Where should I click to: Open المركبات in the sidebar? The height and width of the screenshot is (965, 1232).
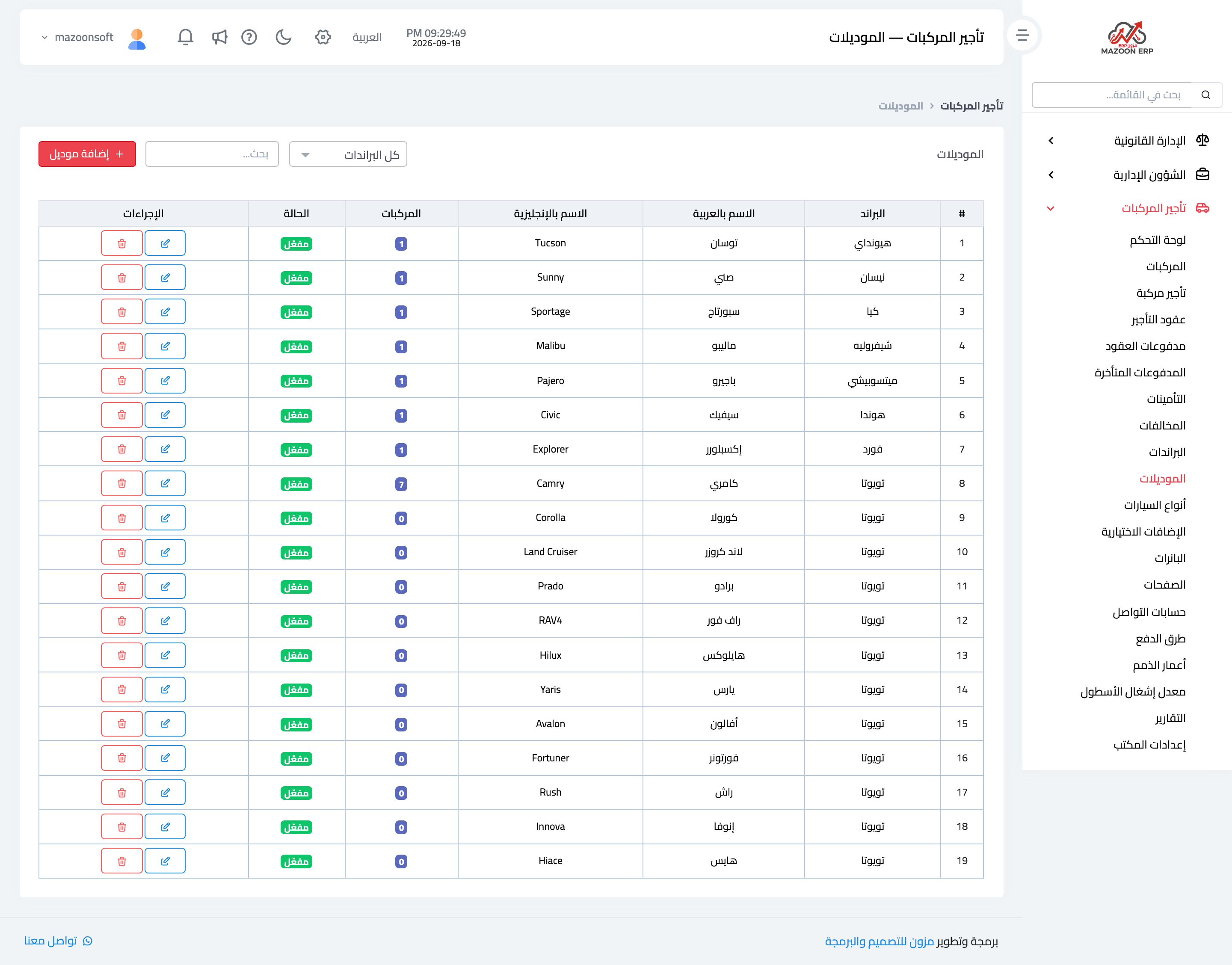click(x=1165, y=266)
